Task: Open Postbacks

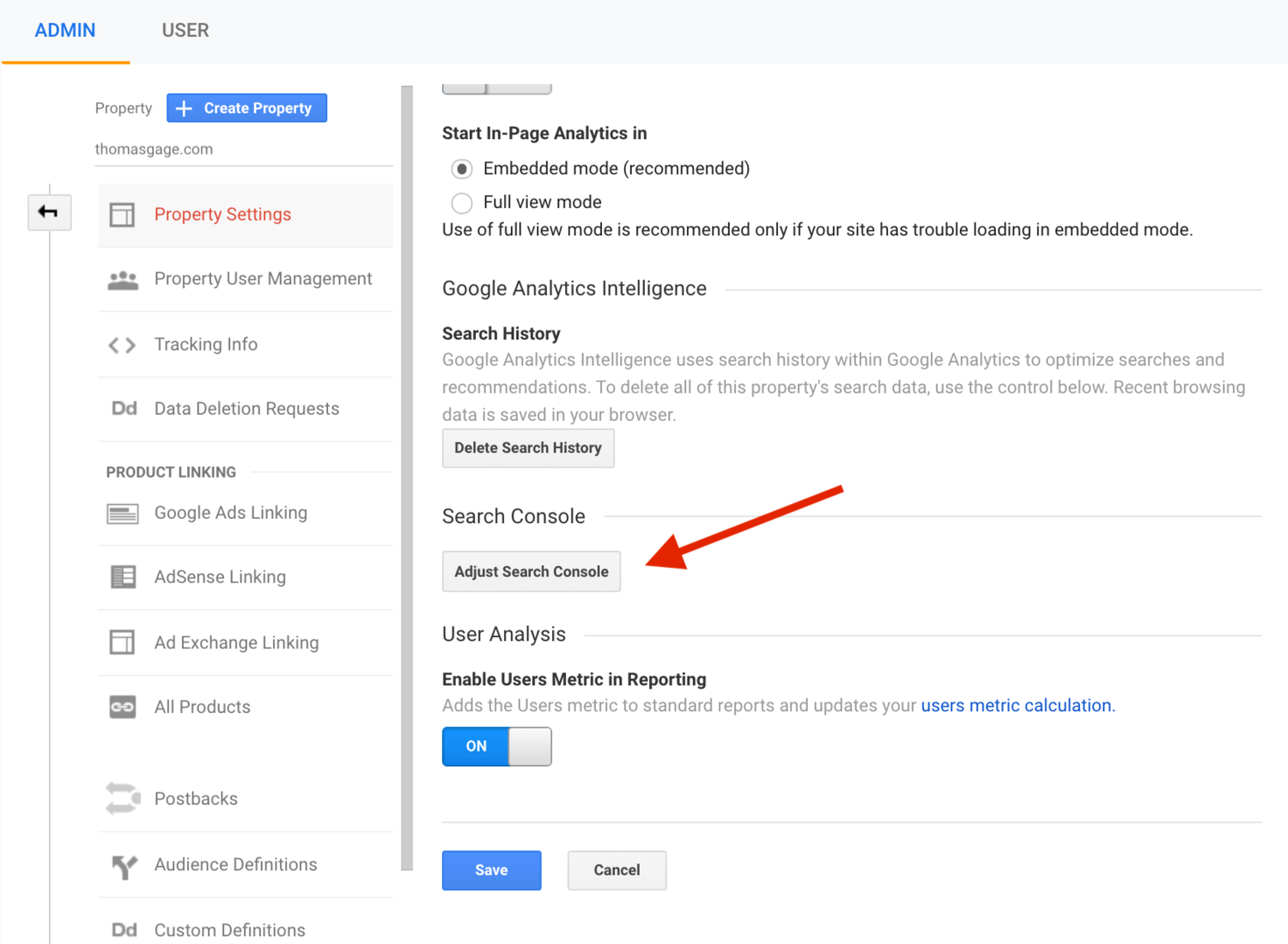Action: tap(245, 799)
